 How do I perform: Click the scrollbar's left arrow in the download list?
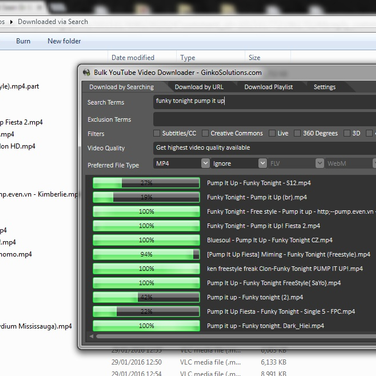click(91, 336)
